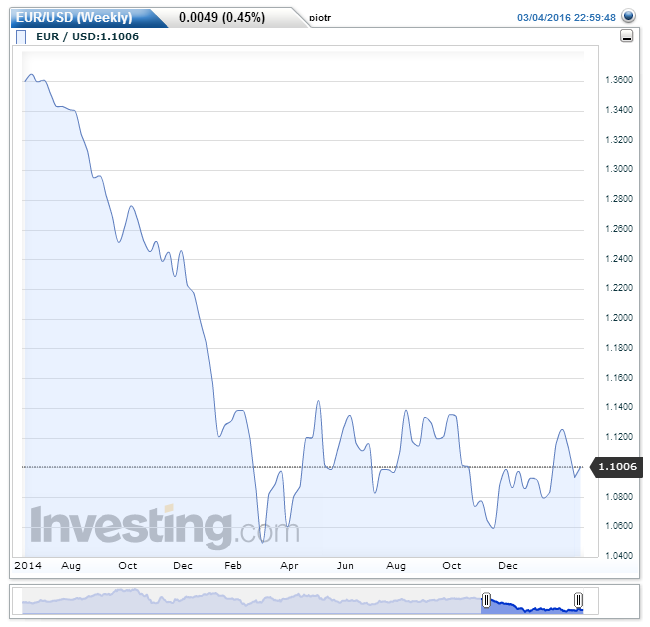
Task: Click the 1.0400 y-axis label
Action: 619,556
